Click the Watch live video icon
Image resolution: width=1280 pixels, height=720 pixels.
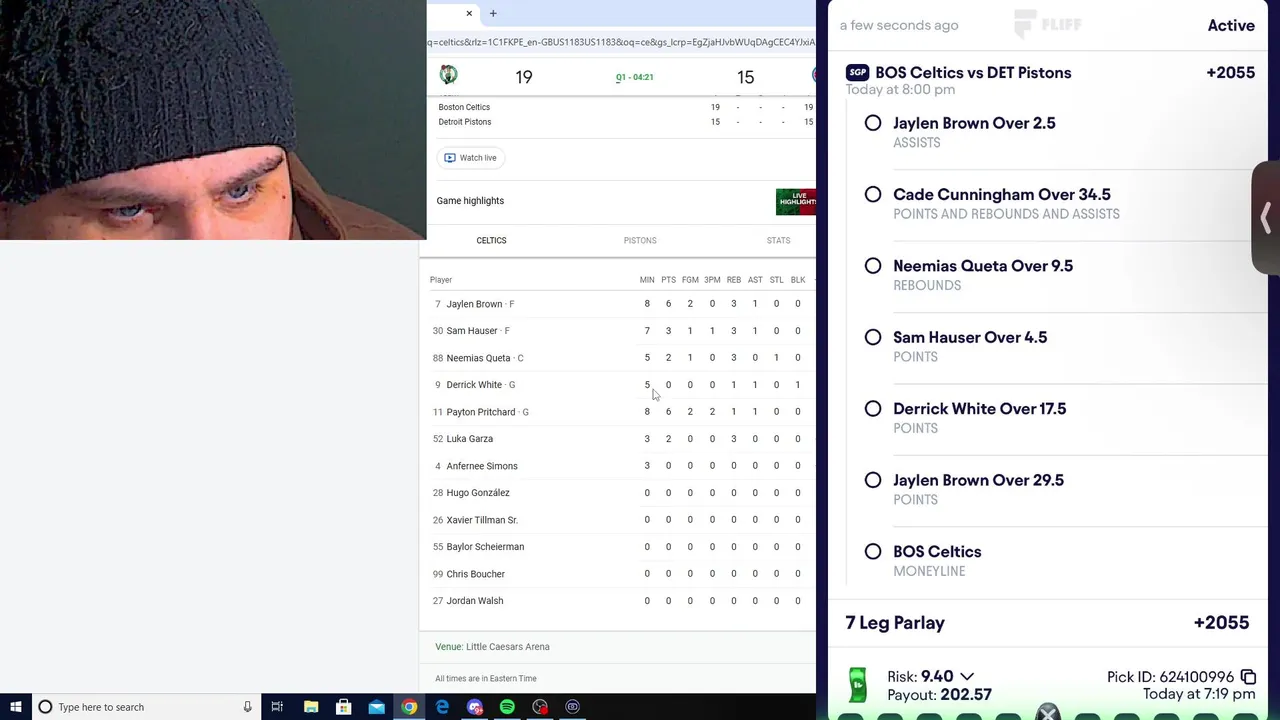pos(450,158)
